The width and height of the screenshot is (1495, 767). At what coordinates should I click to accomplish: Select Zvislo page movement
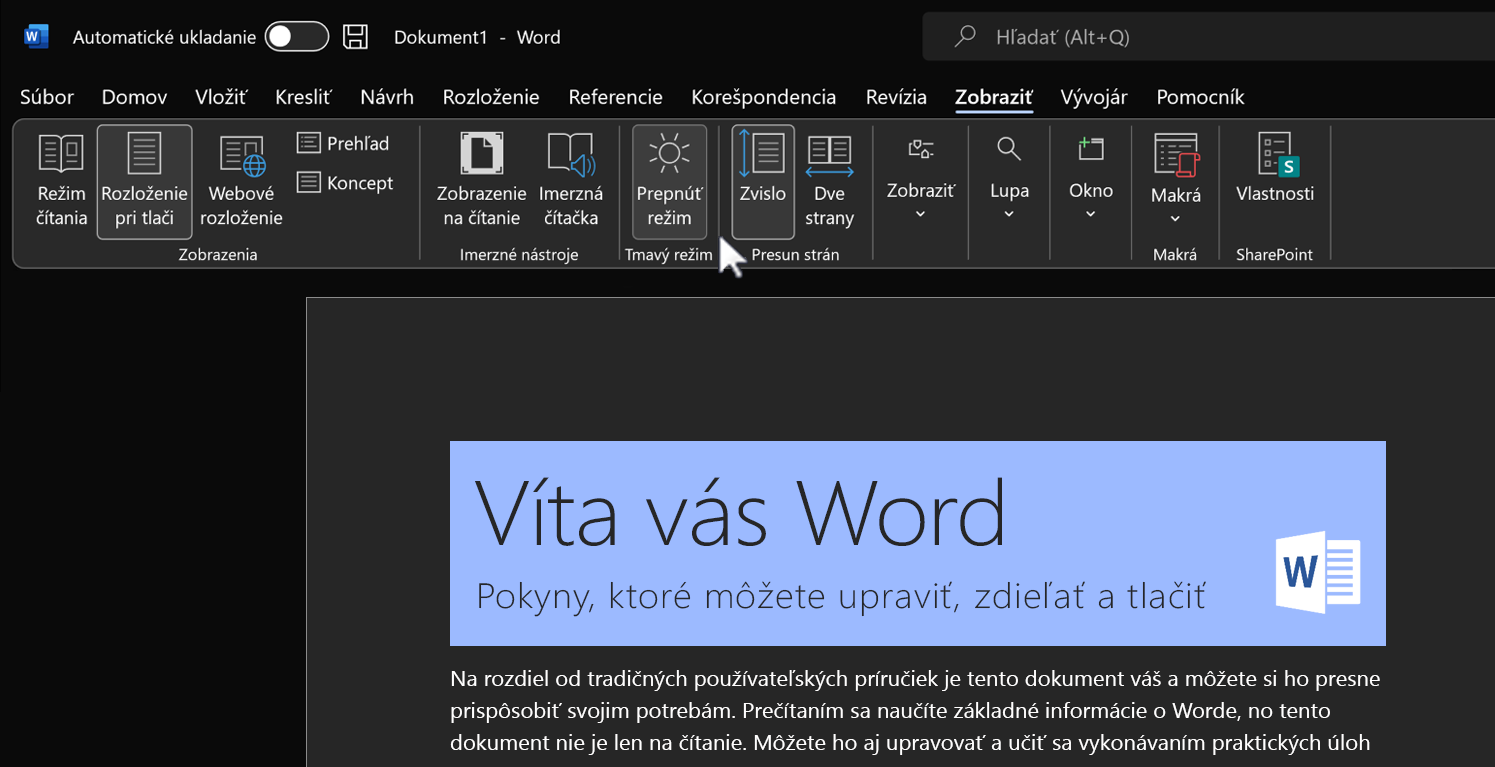763,181
